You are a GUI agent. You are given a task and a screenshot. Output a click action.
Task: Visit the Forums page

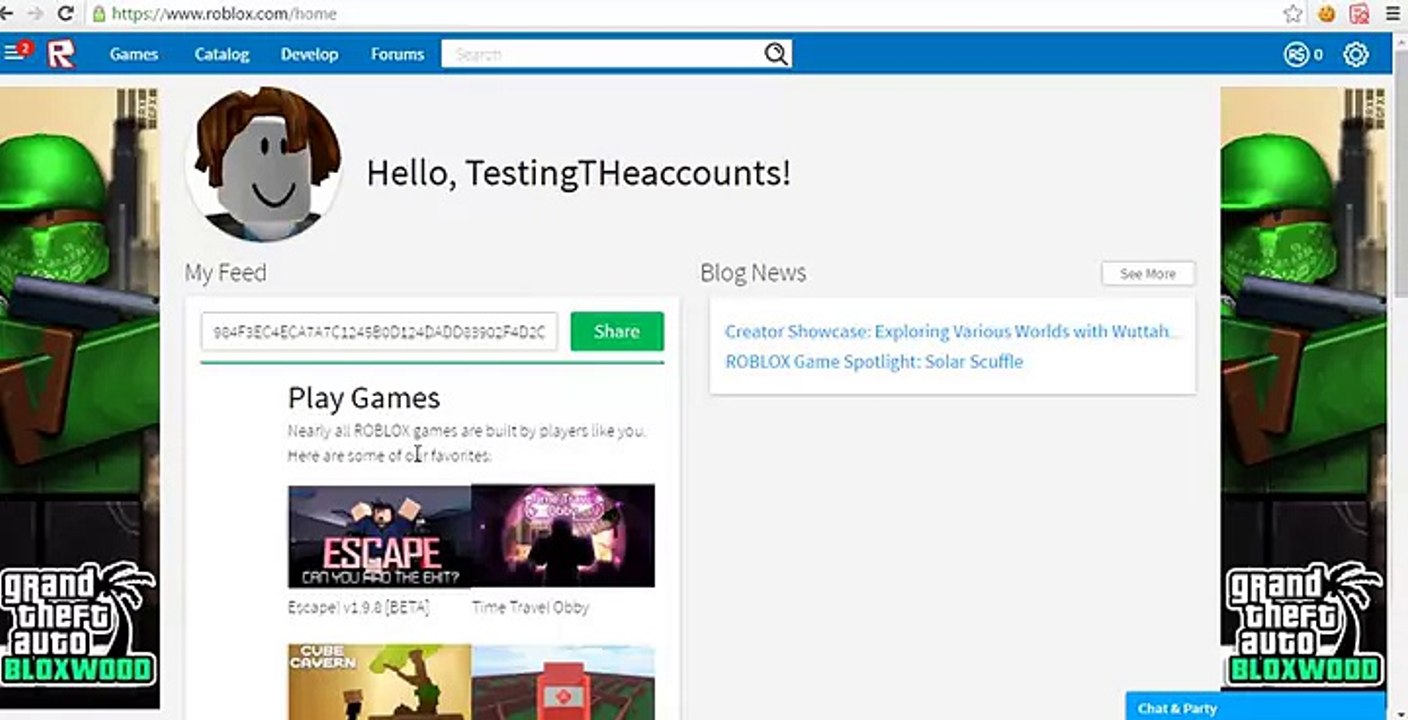coord(397,54)
